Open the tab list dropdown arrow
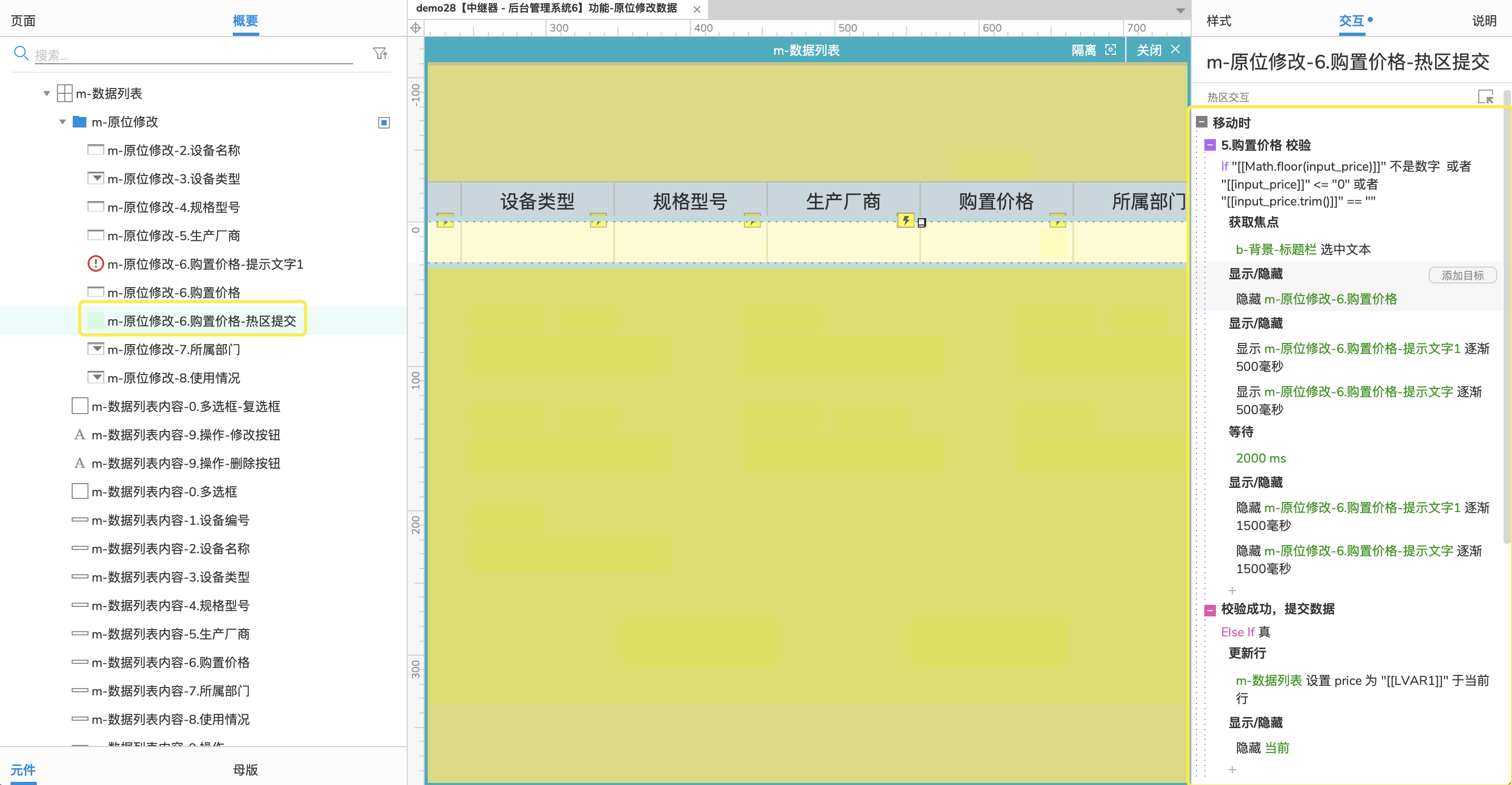 point(1180,11)
